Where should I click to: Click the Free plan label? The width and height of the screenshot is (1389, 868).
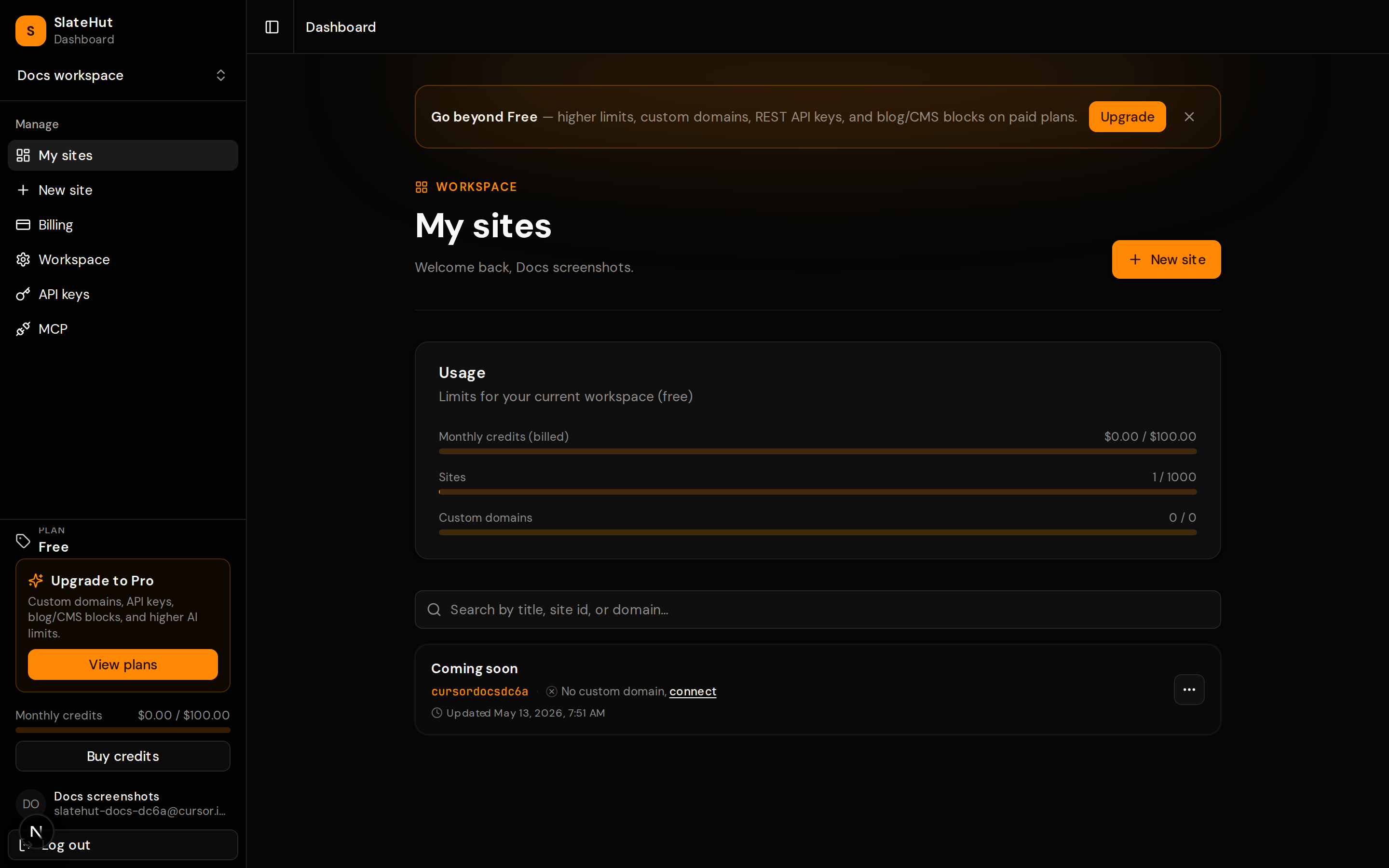[x=54, y=547]
